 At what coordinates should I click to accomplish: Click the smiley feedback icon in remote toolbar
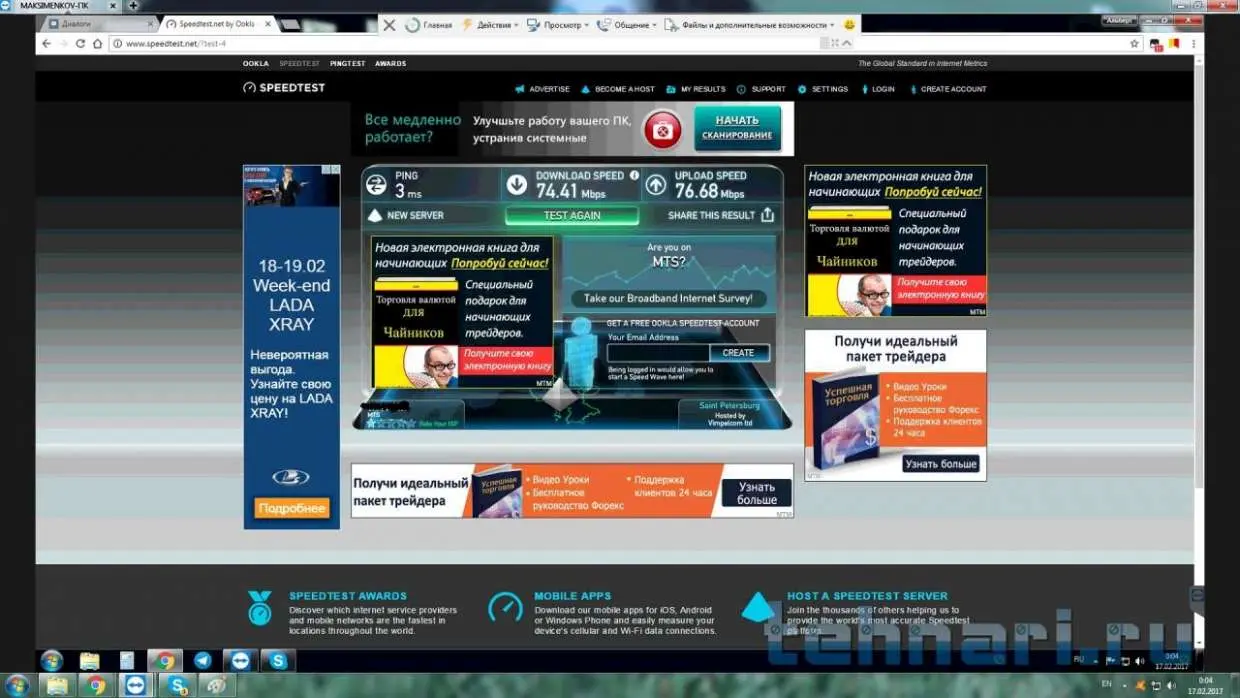point(850,25)
